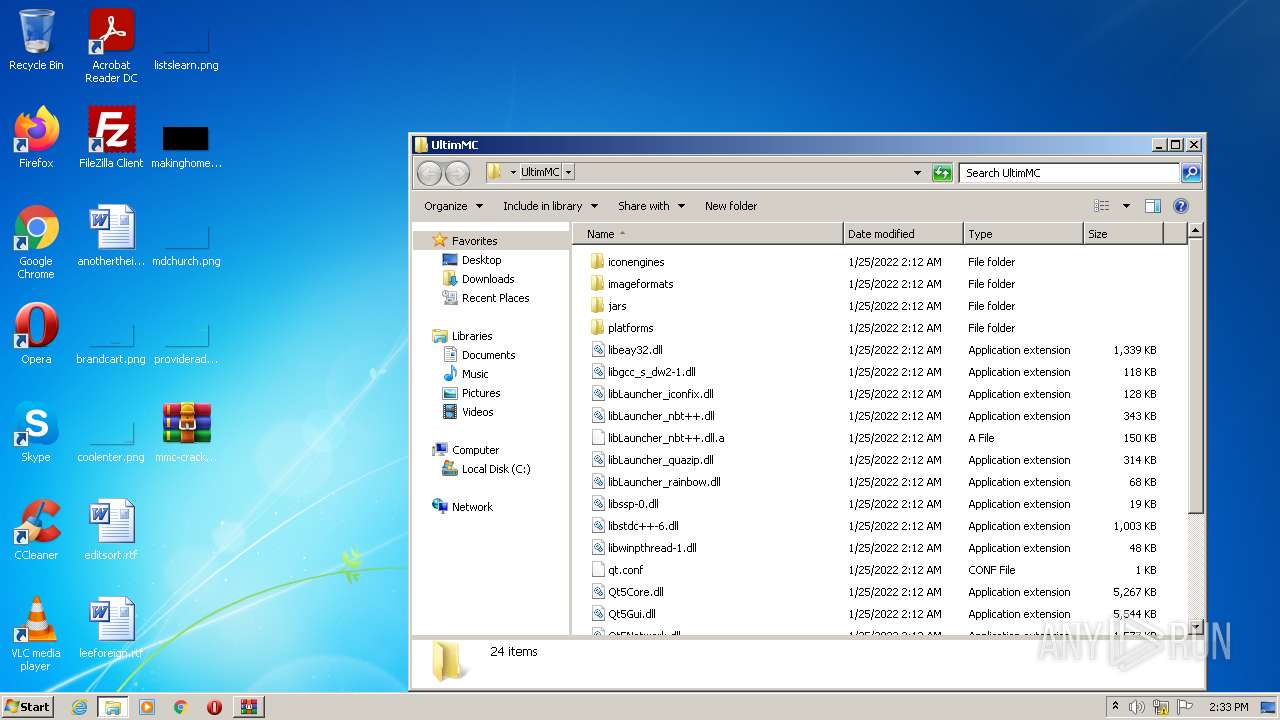
Task: Open Firefox desktop shortcut
Action: pyautogui.click(x=36, y=137)
